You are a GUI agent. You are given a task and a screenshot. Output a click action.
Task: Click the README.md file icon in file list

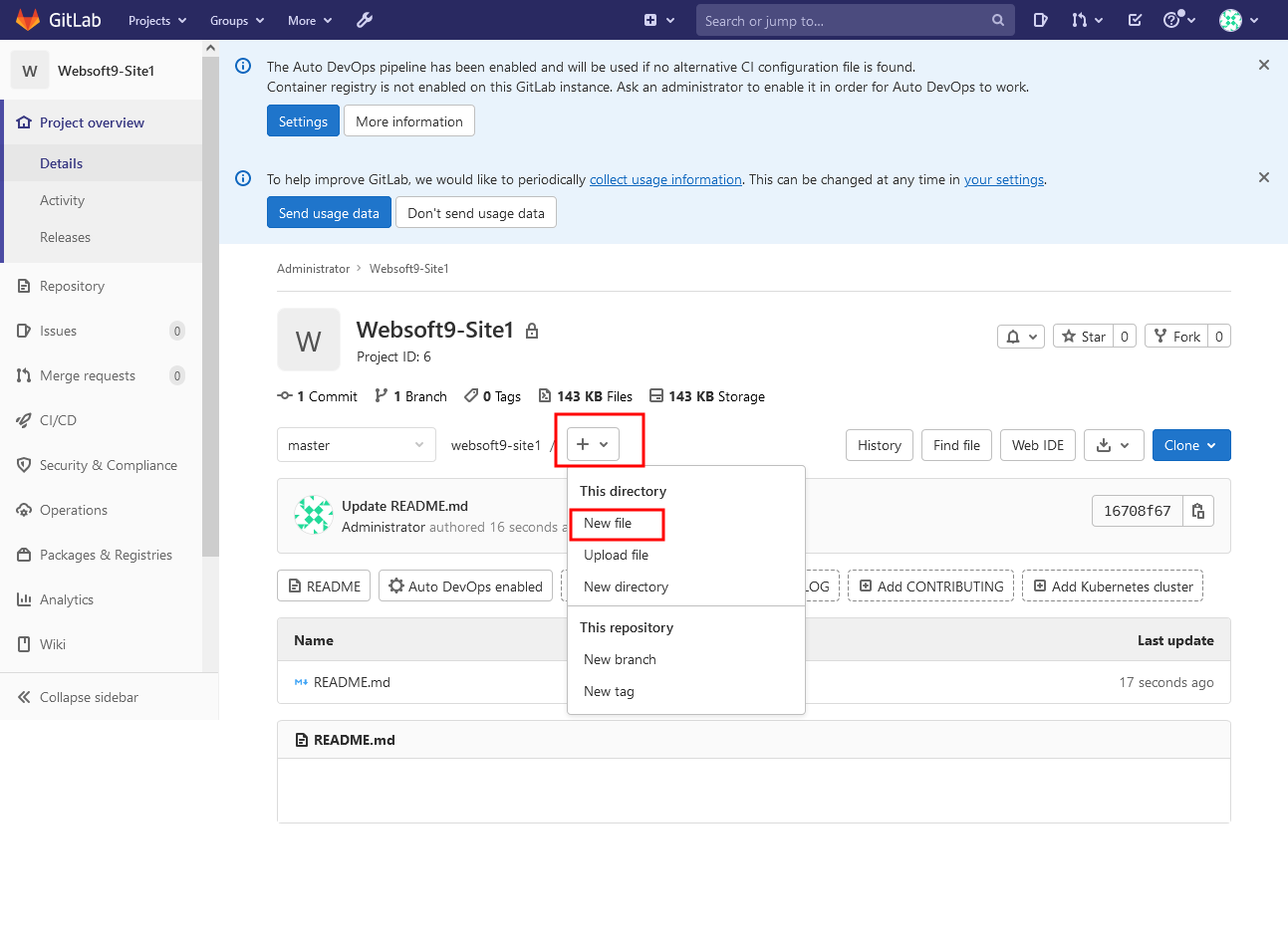[299, 682]
